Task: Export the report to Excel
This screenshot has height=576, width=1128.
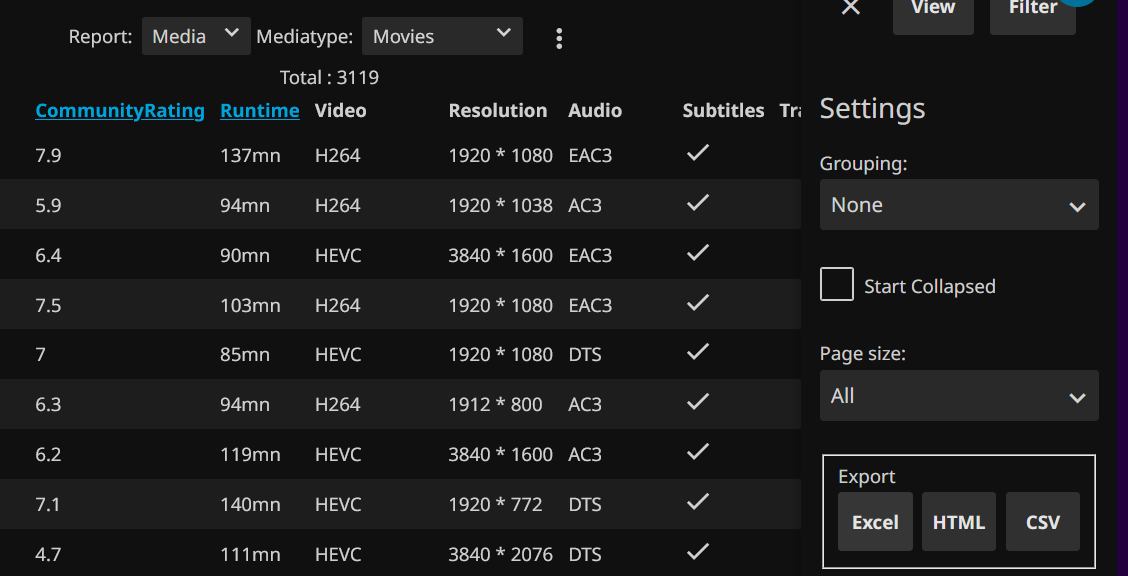Action: 875,522
